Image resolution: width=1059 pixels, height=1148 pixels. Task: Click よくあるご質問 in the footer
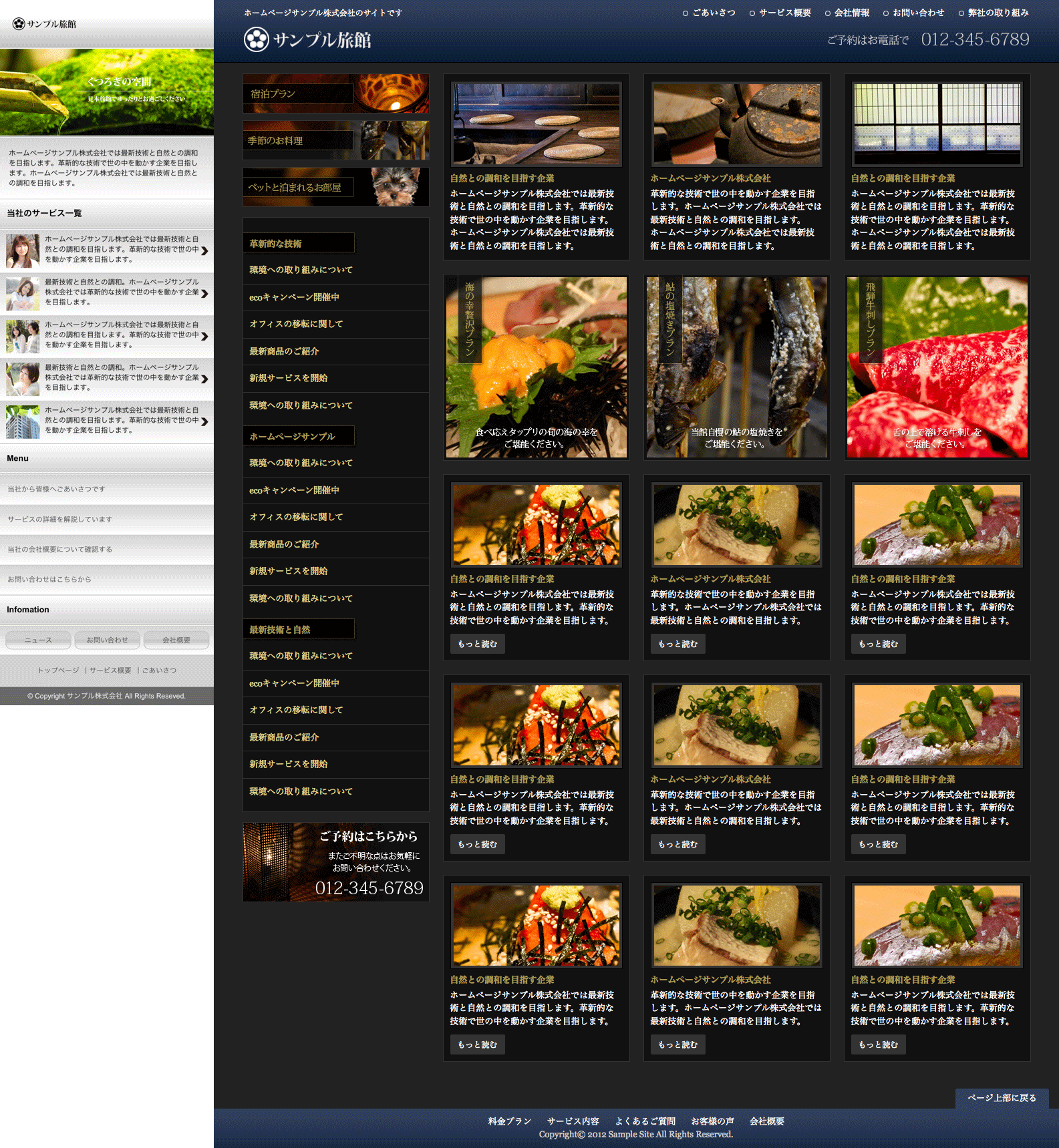645,1121
